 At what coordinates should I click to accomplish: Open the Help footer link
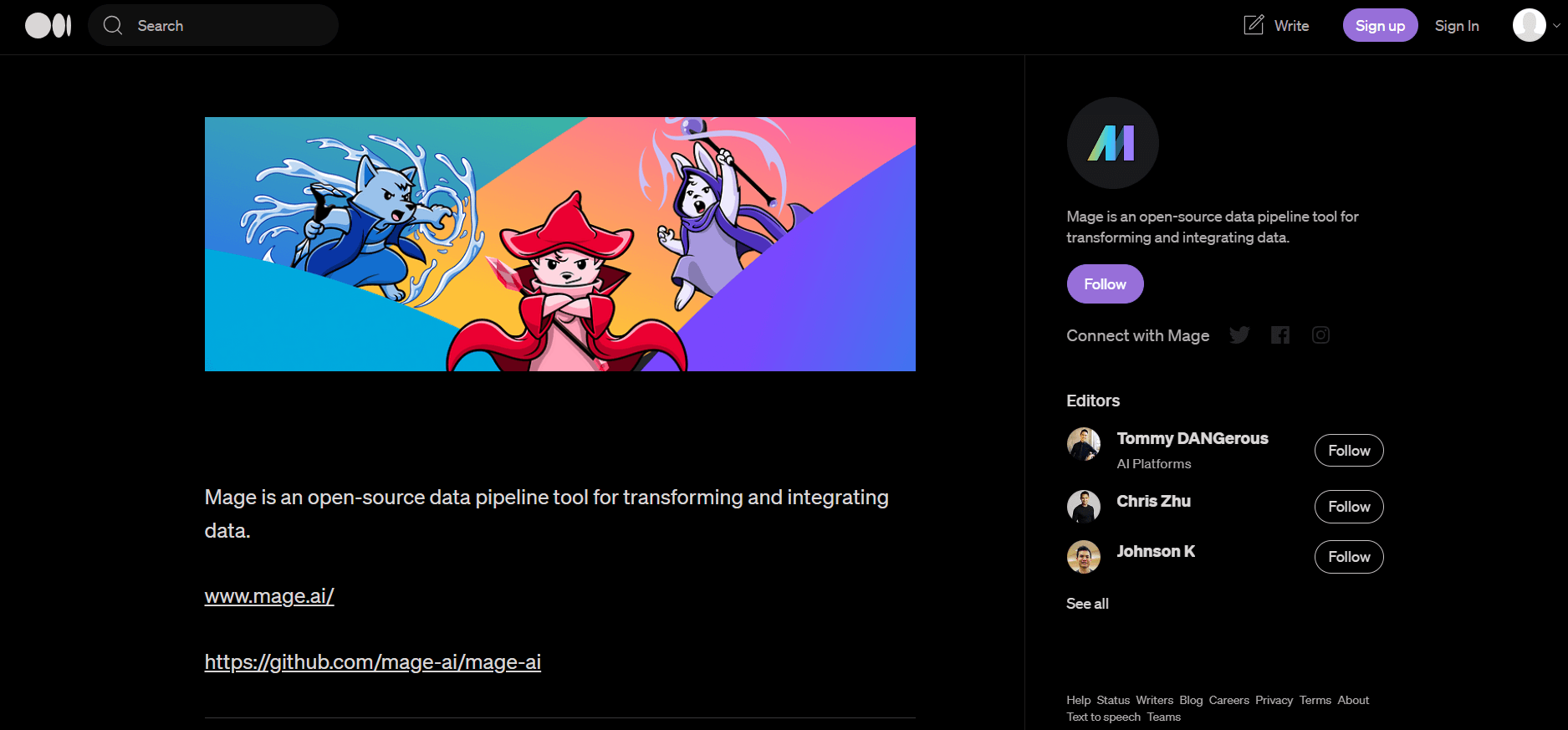click(1078, 701)
